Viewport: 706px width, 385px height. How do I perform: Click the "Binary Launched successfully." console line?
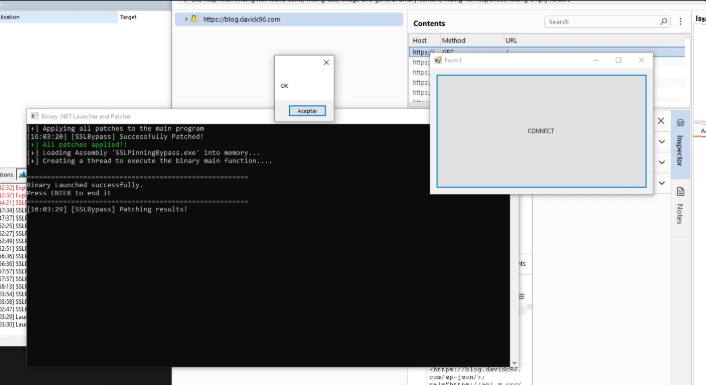coord(85,185)
